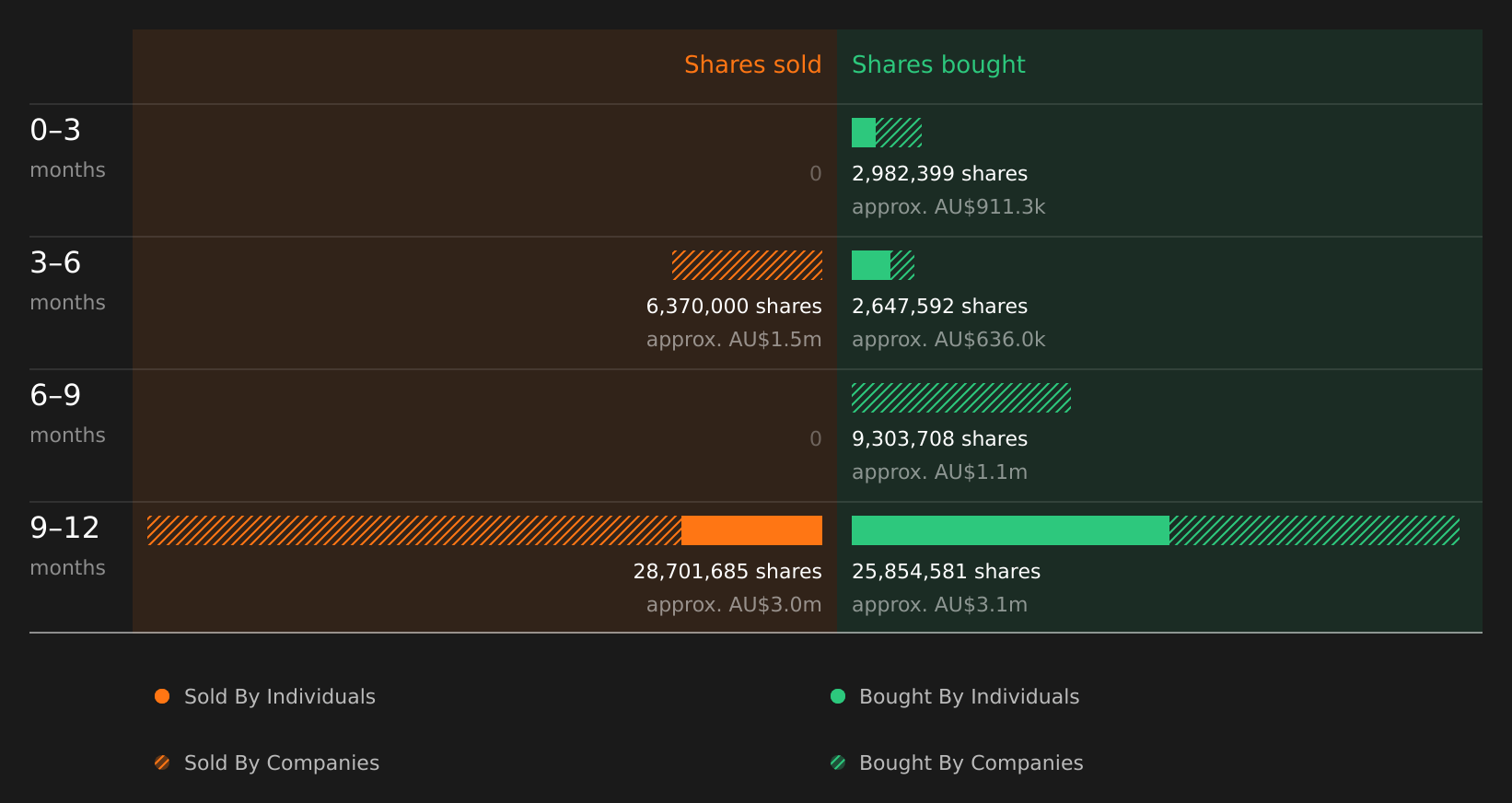Click the 2,982,399 shares value
Screen dimensions: 1512x803
(x=939, y=174)
